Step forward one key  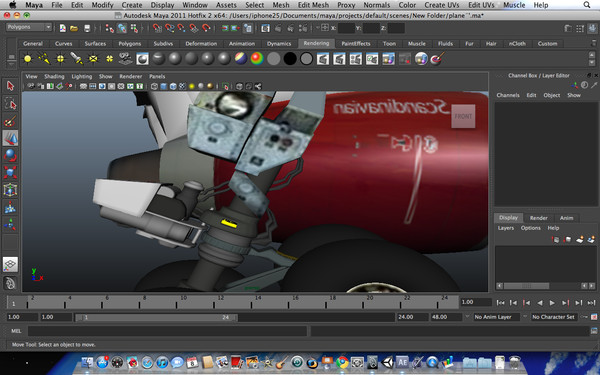[x=565, y=303]
